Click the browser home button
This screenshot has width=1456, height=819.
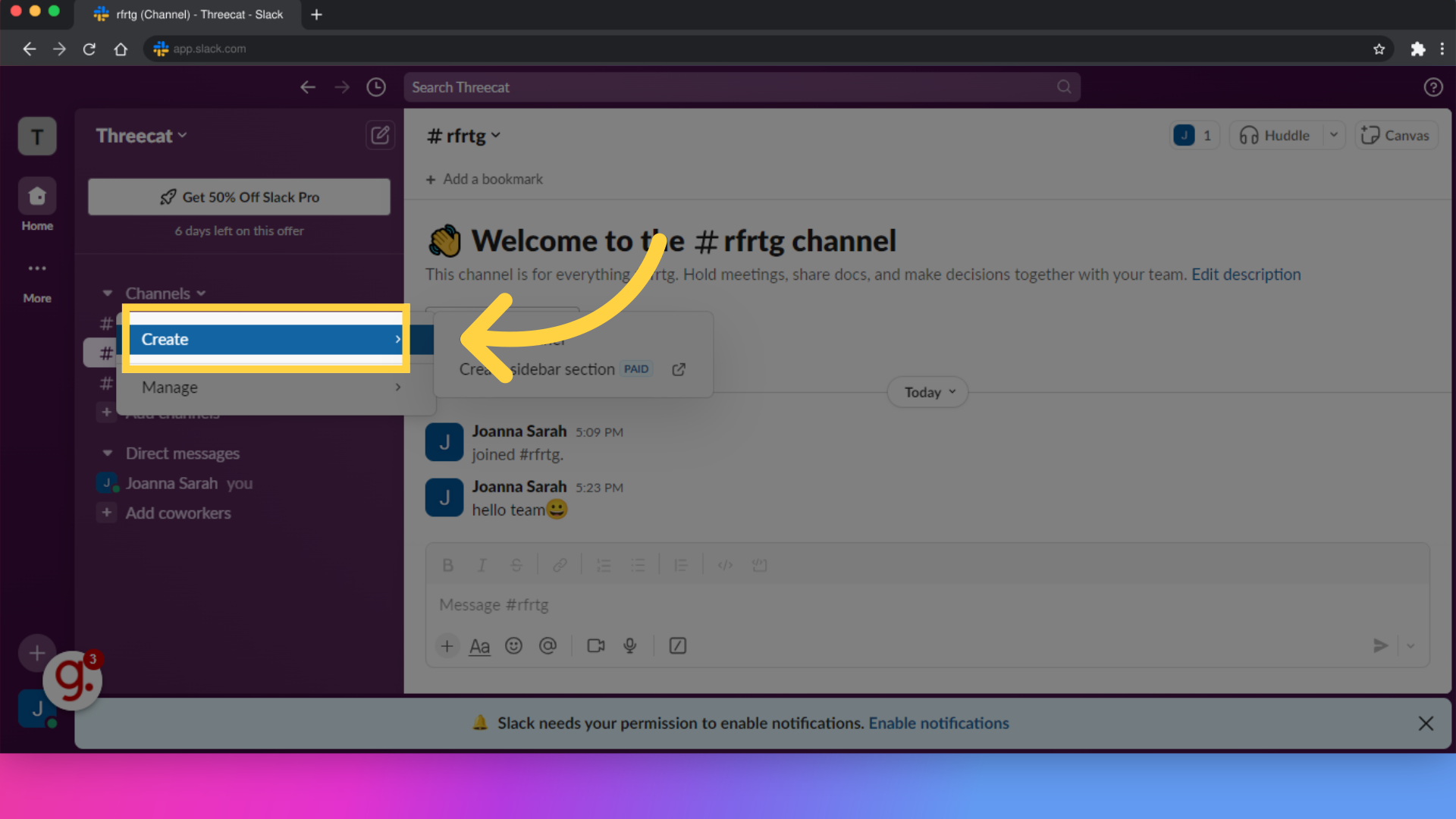pos(121,49)
